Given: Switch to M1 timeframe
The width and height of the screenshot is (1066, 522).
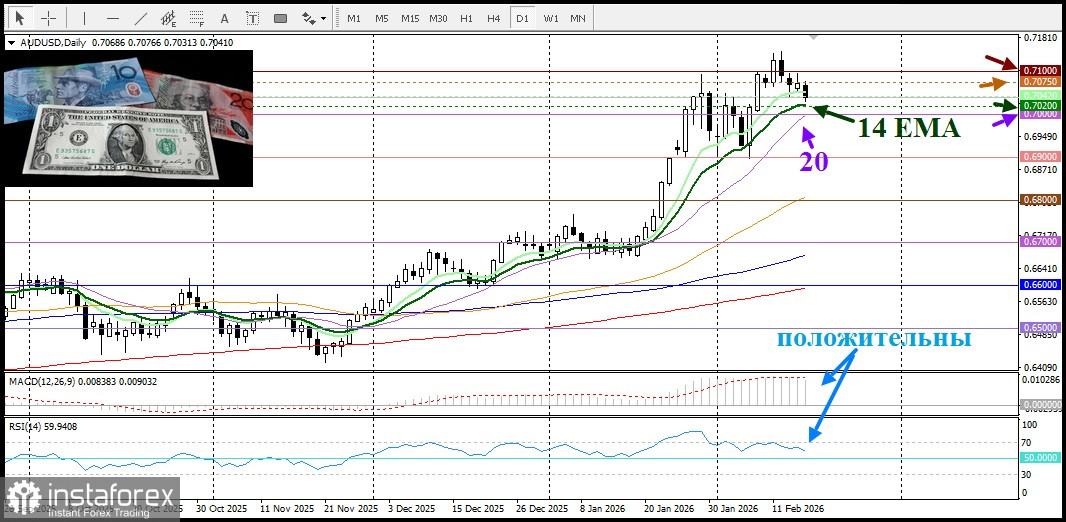Looking at the screenshot, I should (354, 18).
